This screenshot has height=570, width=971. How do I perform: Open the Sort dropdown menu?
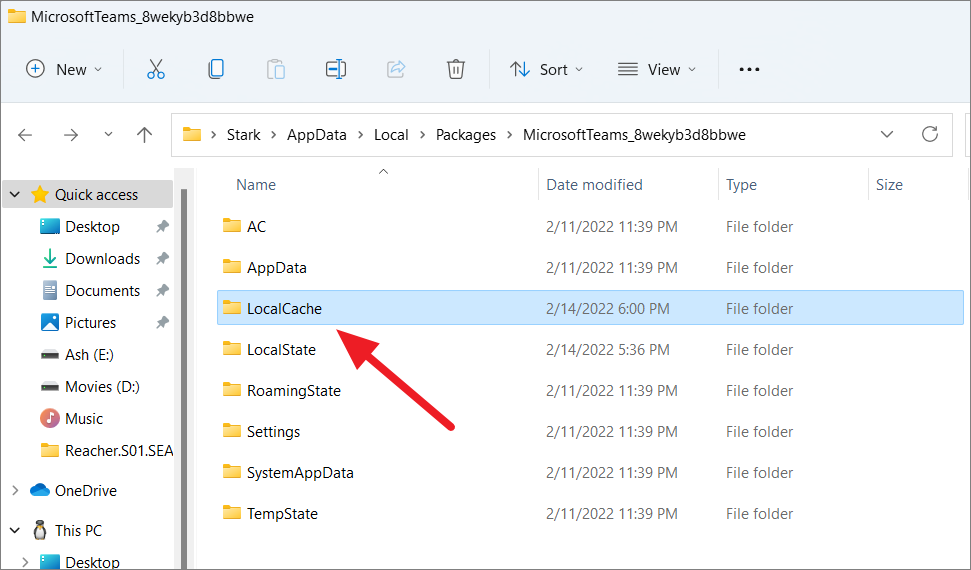click(547, 69)
